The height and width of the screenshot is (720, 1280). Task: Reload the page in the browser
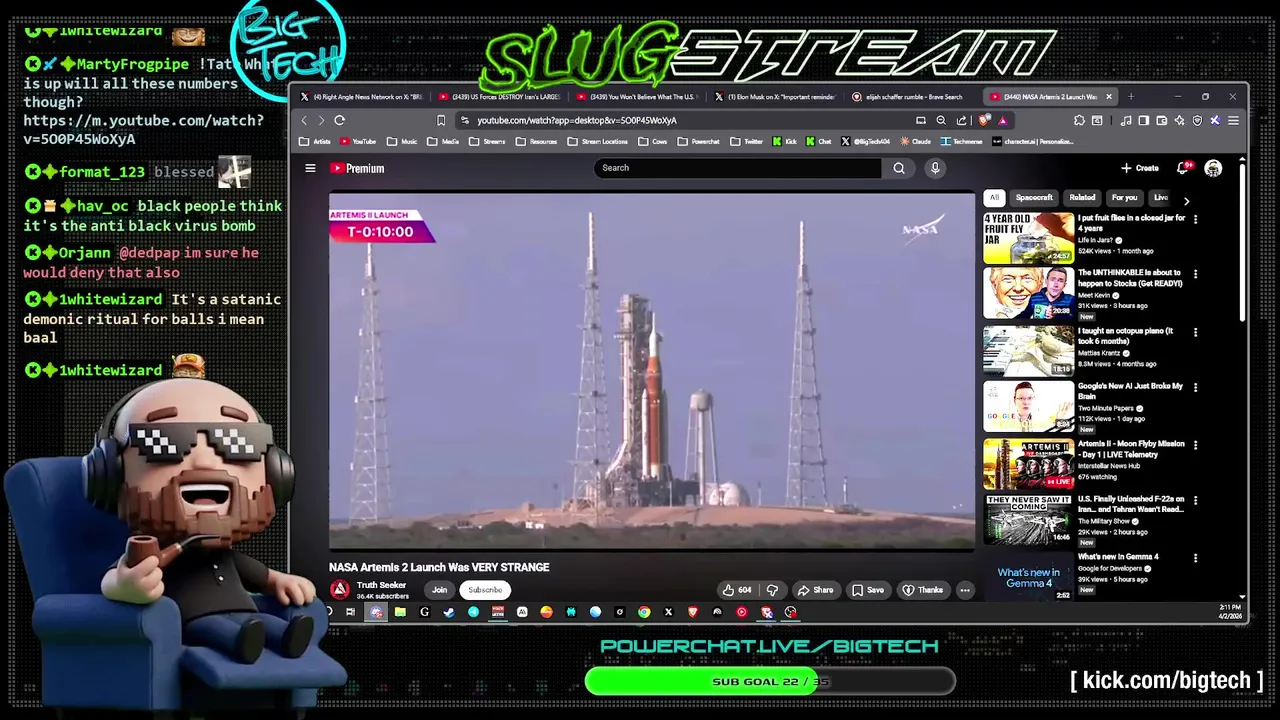tap(340, 120)
